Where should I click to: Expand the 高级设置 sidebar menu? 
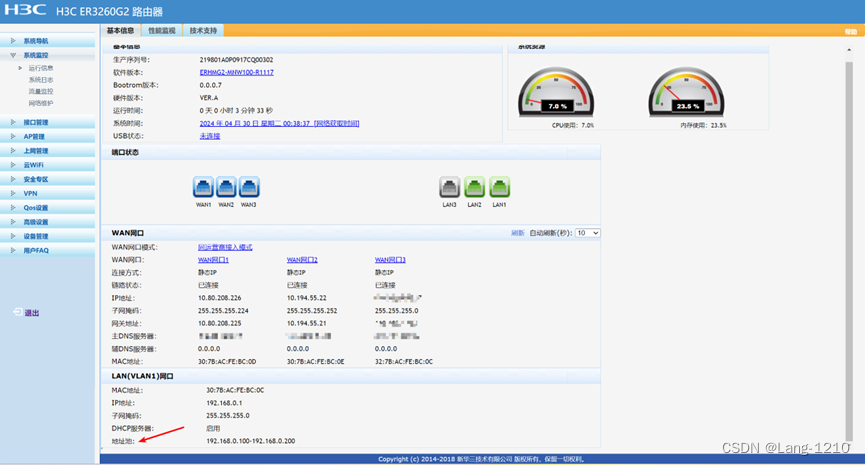coord(47,222)
